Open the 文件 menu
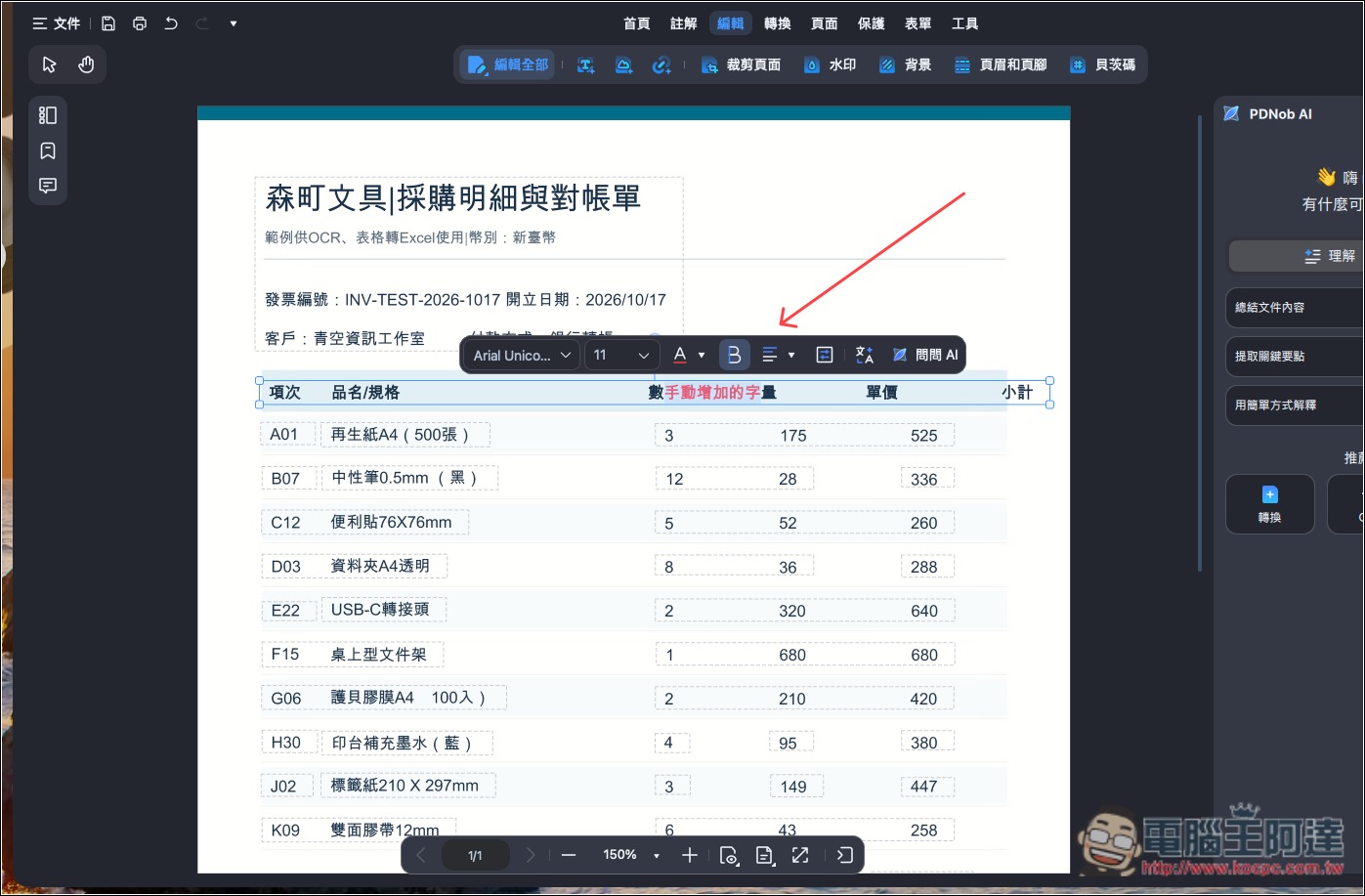 pos(56,23)
